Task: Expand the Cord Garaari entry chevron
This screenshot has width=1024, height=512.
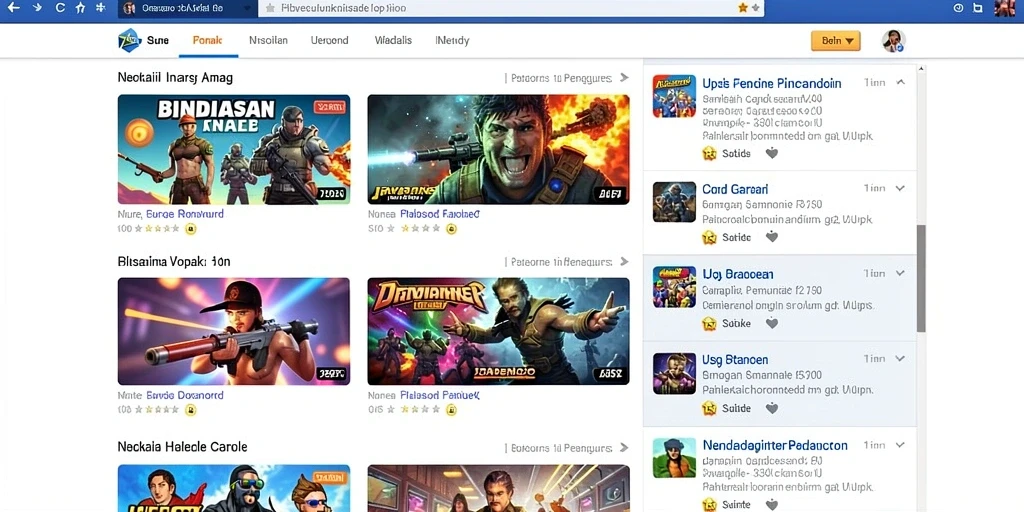Action: point(901,188)
